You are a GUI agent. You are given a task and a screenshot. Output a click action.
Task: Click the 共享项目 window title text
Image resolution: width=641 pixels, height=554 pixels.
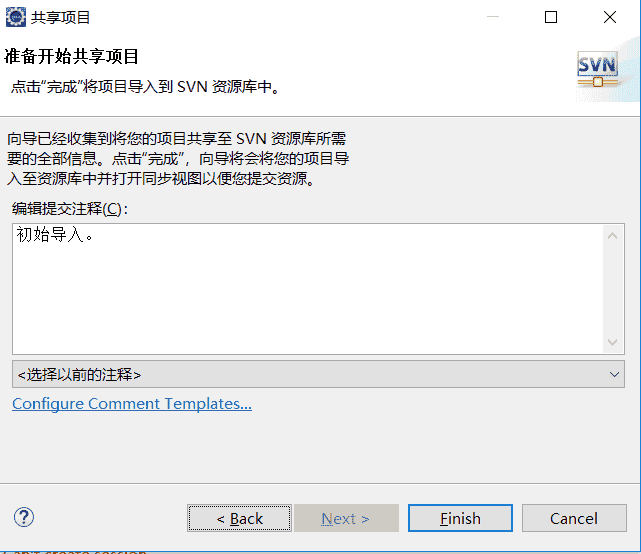tap(61, 18)
